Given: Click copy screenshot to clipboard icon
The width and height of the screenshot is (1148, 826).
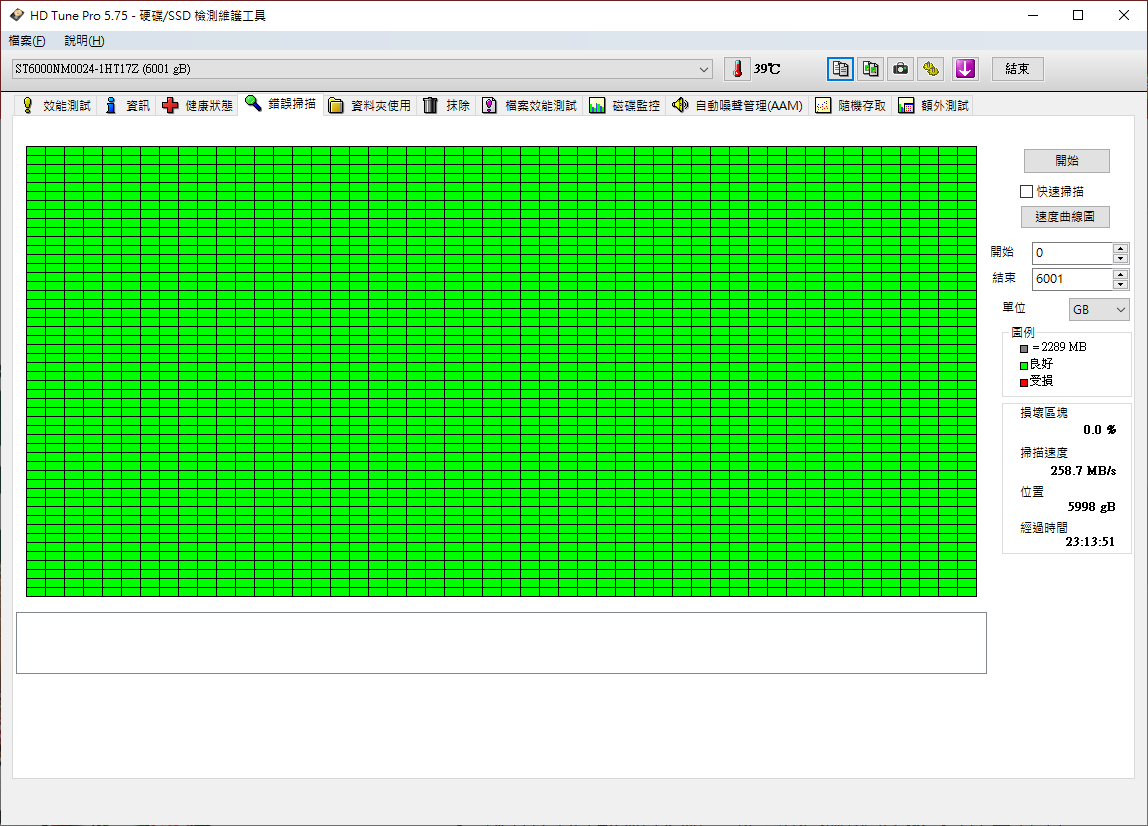Looking at the screenshot, I should 871,69.
